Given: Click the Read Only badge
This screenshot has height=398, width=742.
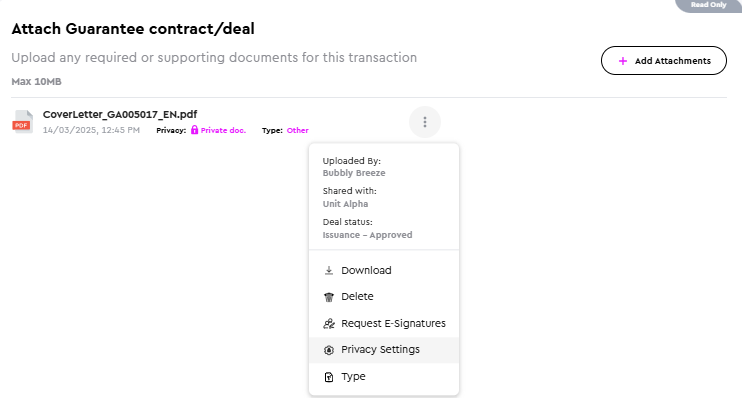Looking at the screenshot, I should (708, 5).
